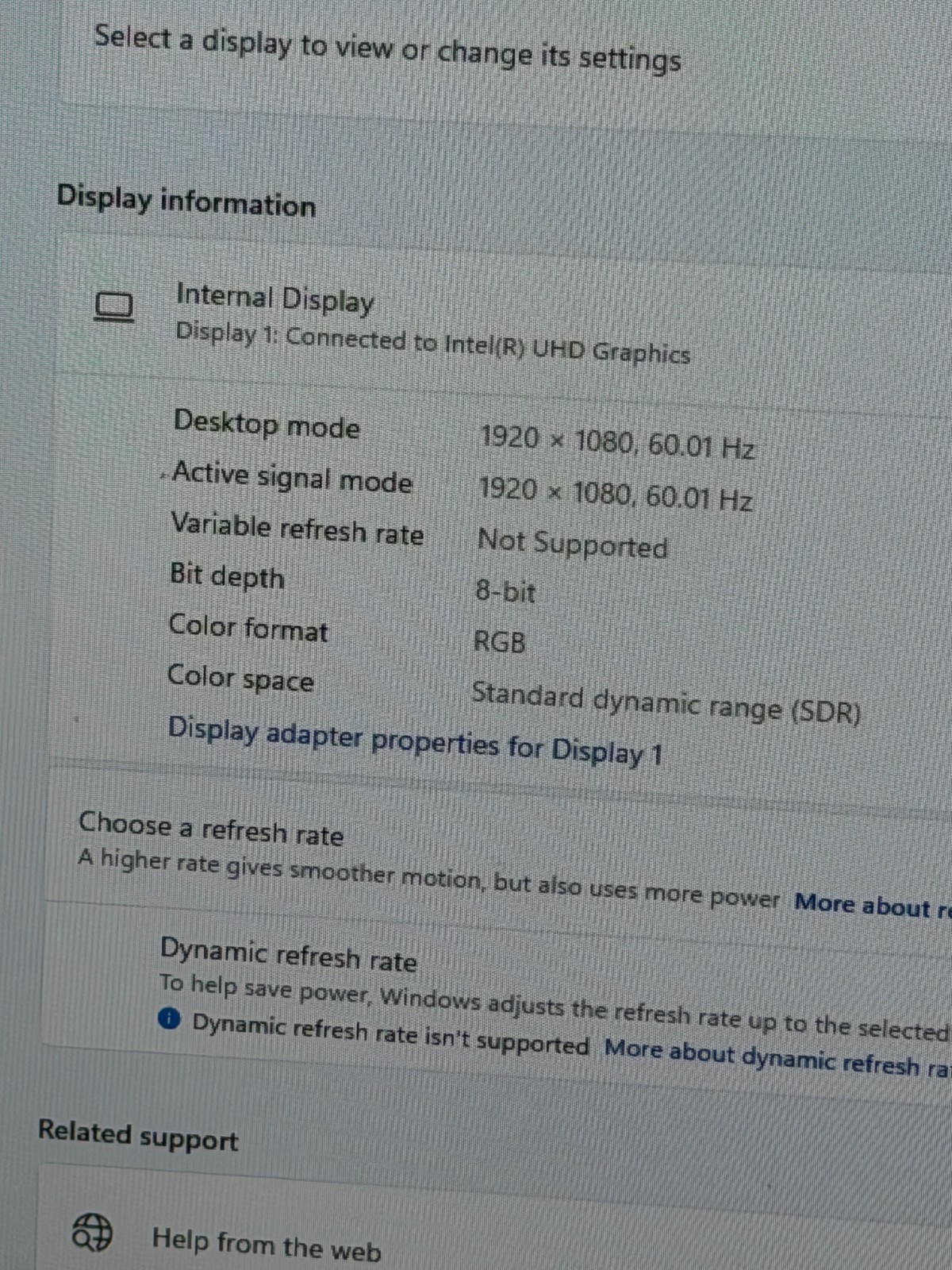Click the Standard dynamic range (SDR) value

point(666,702)
